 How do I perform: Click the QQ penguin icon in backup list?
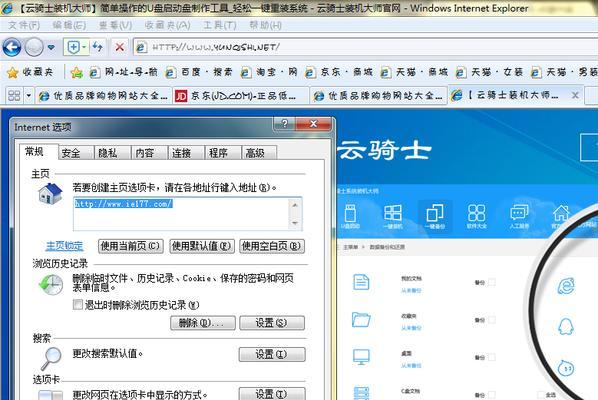(566, 327)
